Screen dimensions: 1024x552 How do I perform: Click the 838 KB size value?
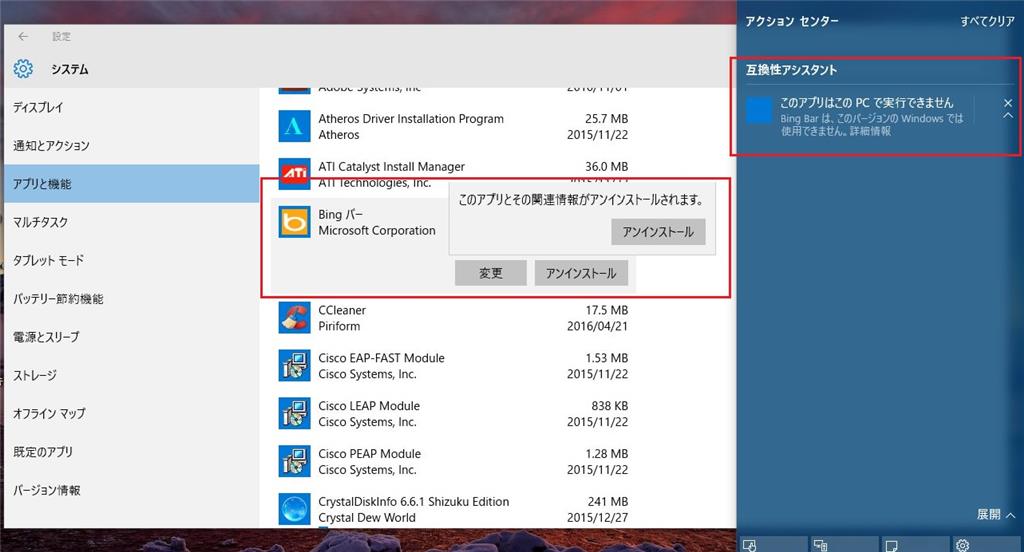pos(609,406)
